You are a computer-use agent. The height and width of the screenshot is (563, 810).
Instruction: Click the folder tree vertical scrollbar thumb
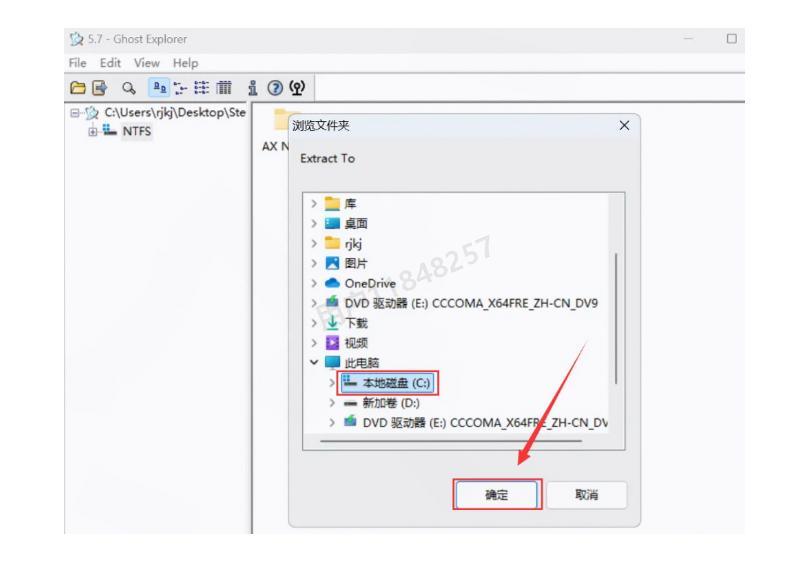click(x=616, y=318)
